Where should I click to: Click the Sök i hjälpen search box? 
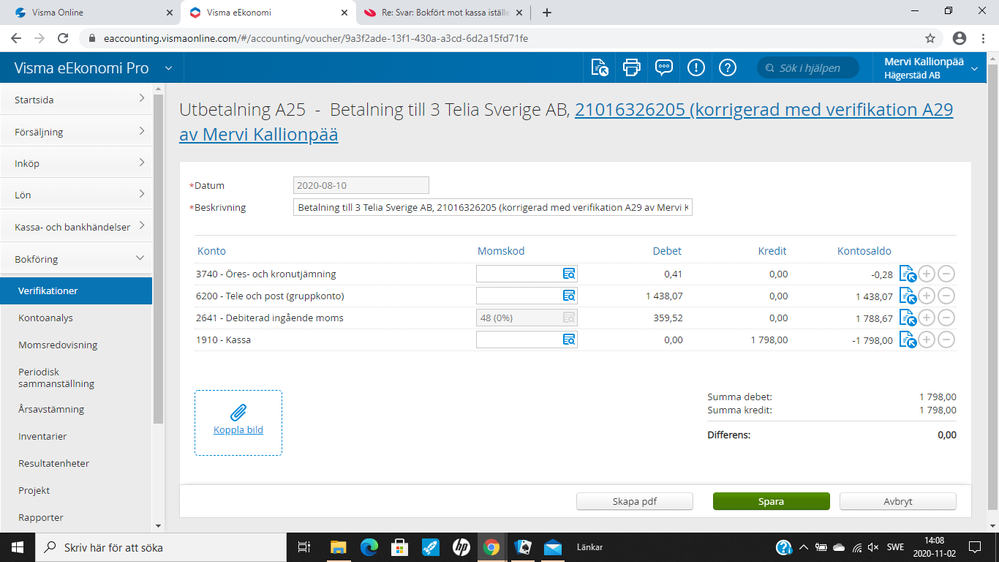click(x=808, y=68)
